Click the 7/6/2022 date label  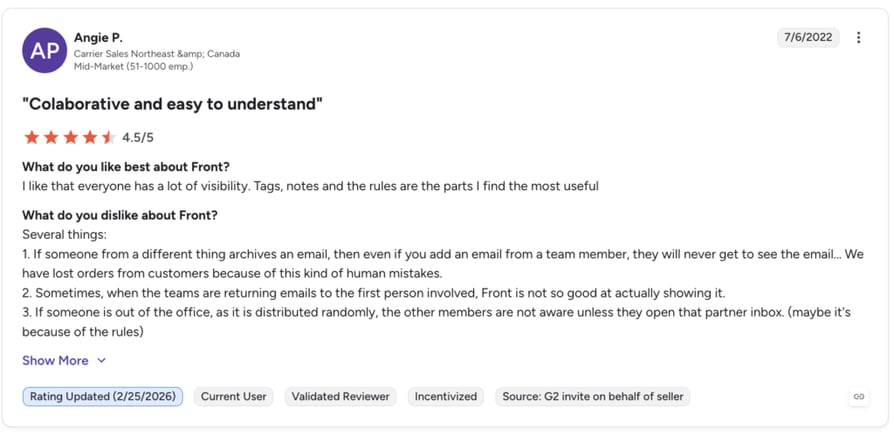[x=808, y=38]
